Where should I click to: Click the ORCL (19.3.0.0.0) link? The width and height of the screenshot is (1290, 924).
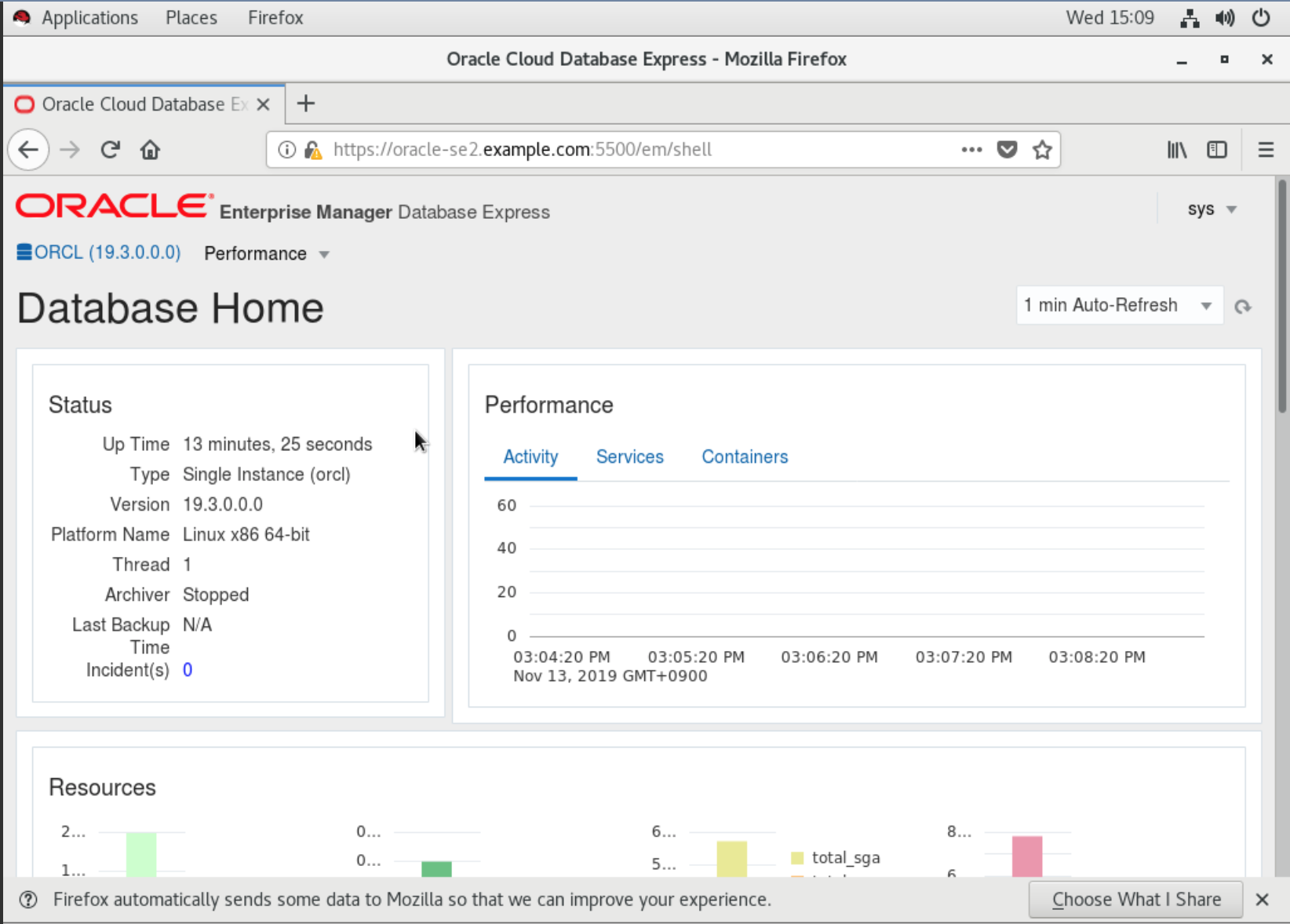(107, 253)
